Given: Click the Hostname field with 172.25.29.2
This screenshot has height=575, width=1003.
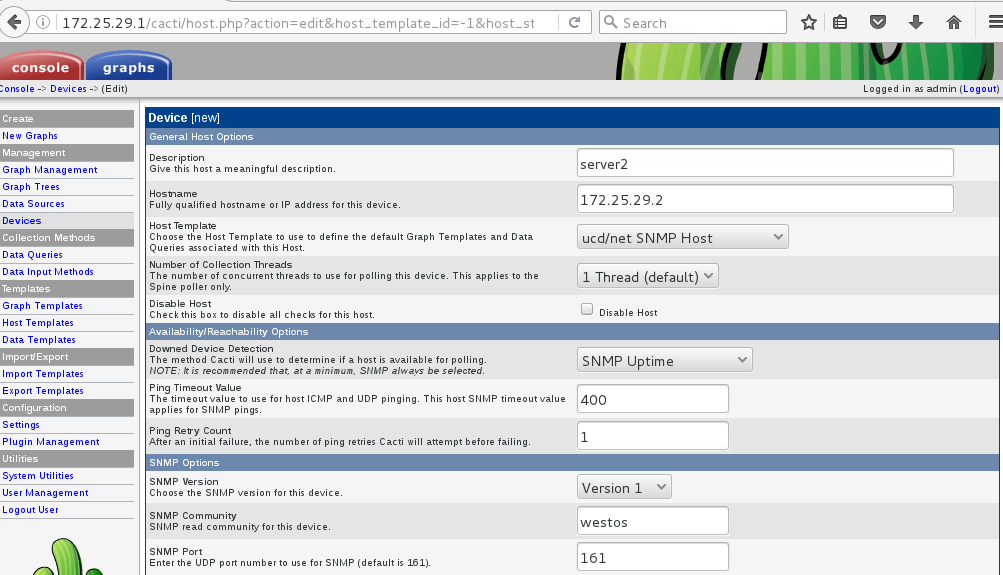Looking at the screenshot, I should 765,199.
